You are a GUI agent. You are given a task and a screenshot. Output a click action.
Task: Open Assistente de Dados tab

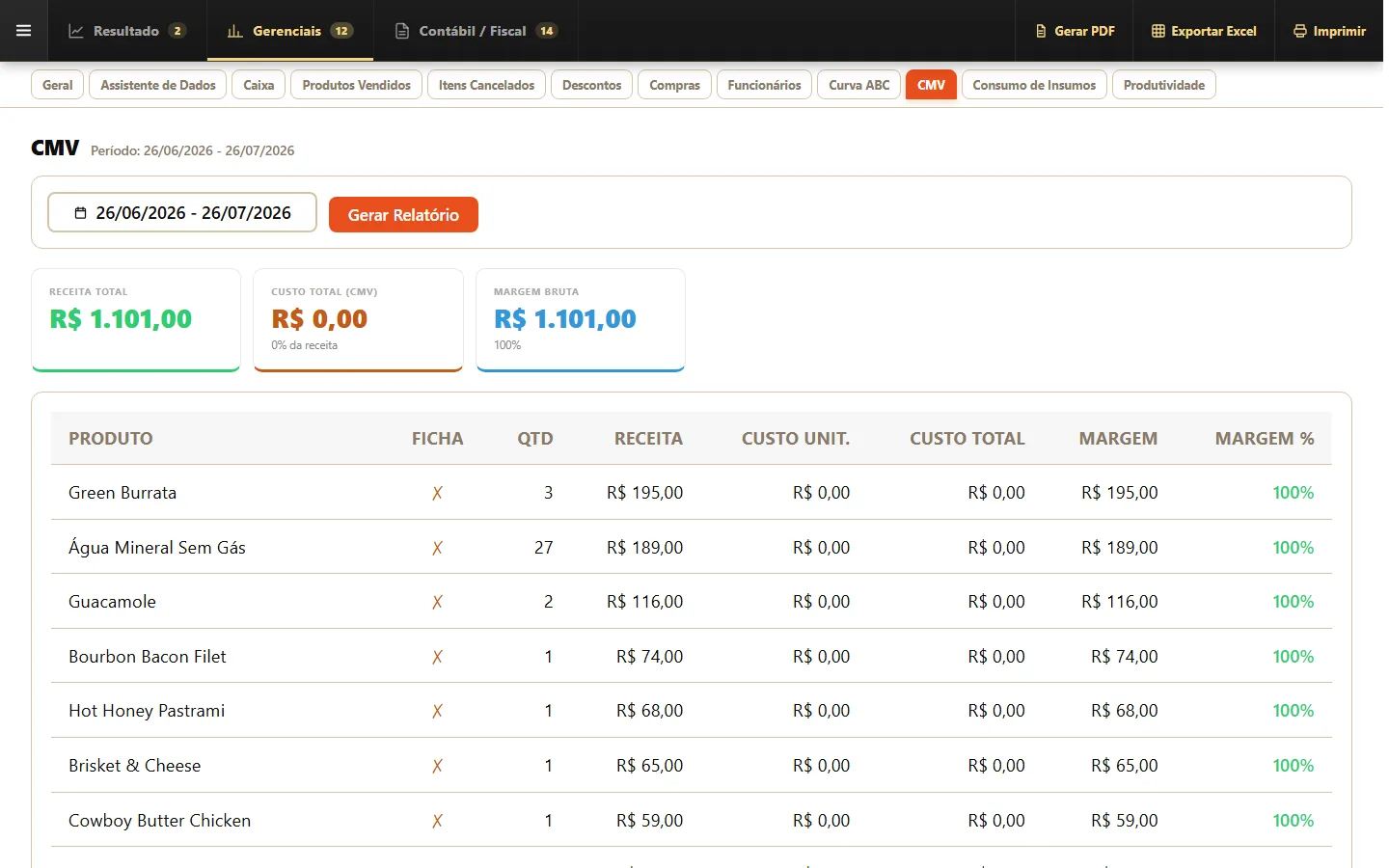[158, 85]
